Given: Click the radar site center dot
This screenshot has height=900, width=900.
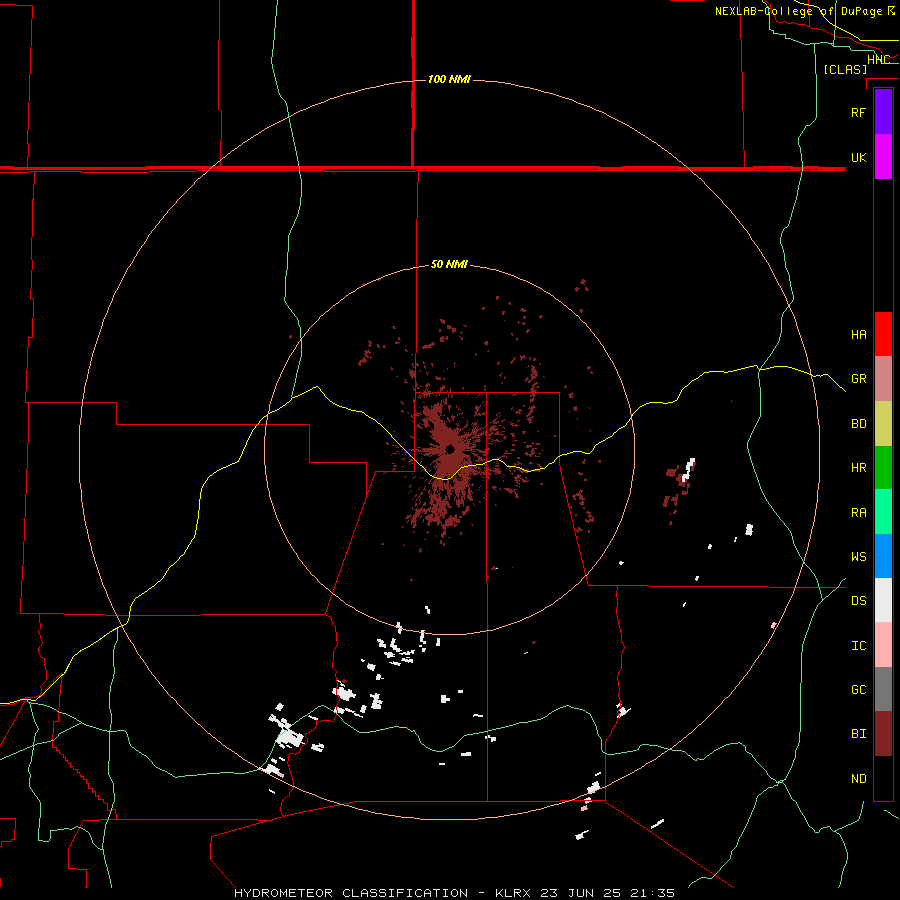Looking at the screenshot, I should pos(450,449).
